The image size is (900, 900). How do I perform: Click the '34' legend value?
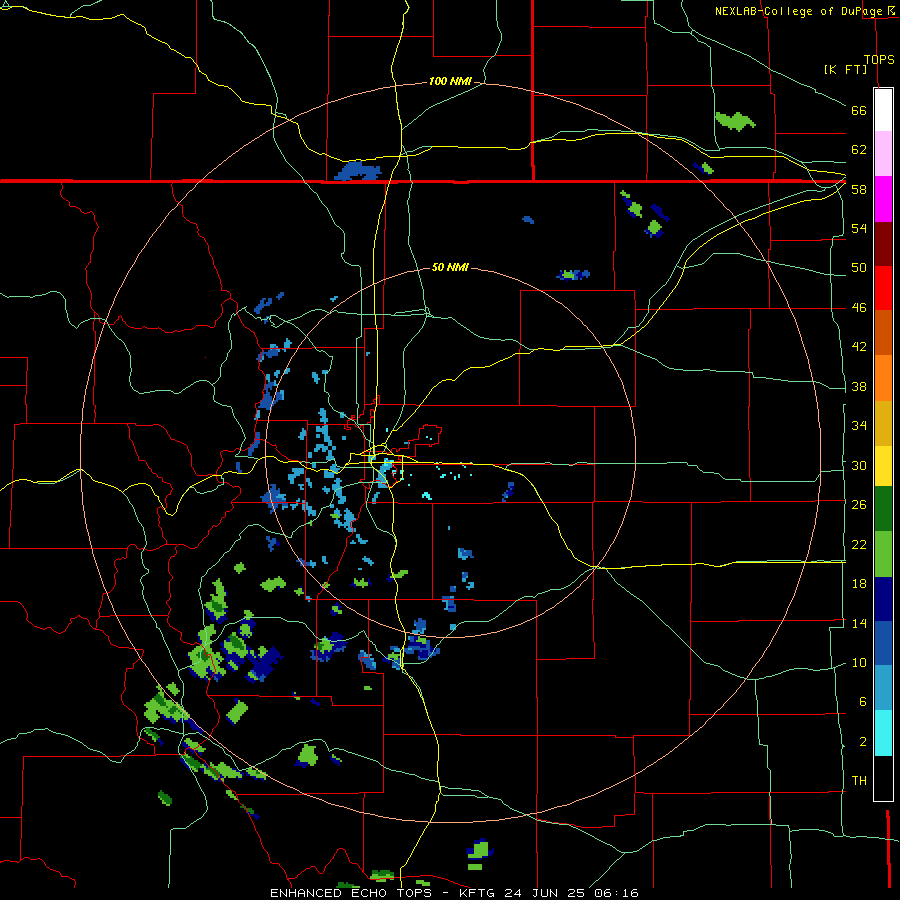(x=859, y=426)
